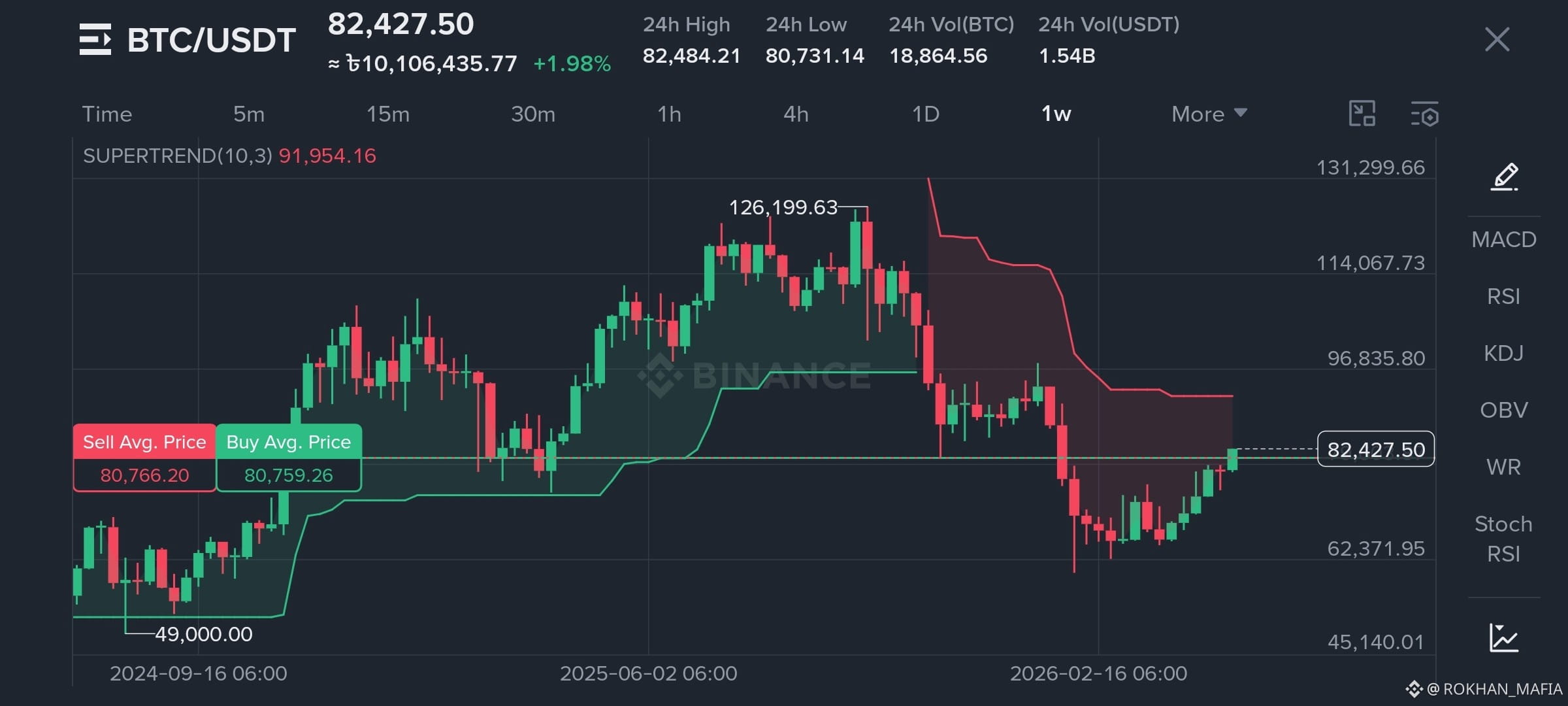
Task: Open the line chart icon at bottom right
Action: 1504,638
